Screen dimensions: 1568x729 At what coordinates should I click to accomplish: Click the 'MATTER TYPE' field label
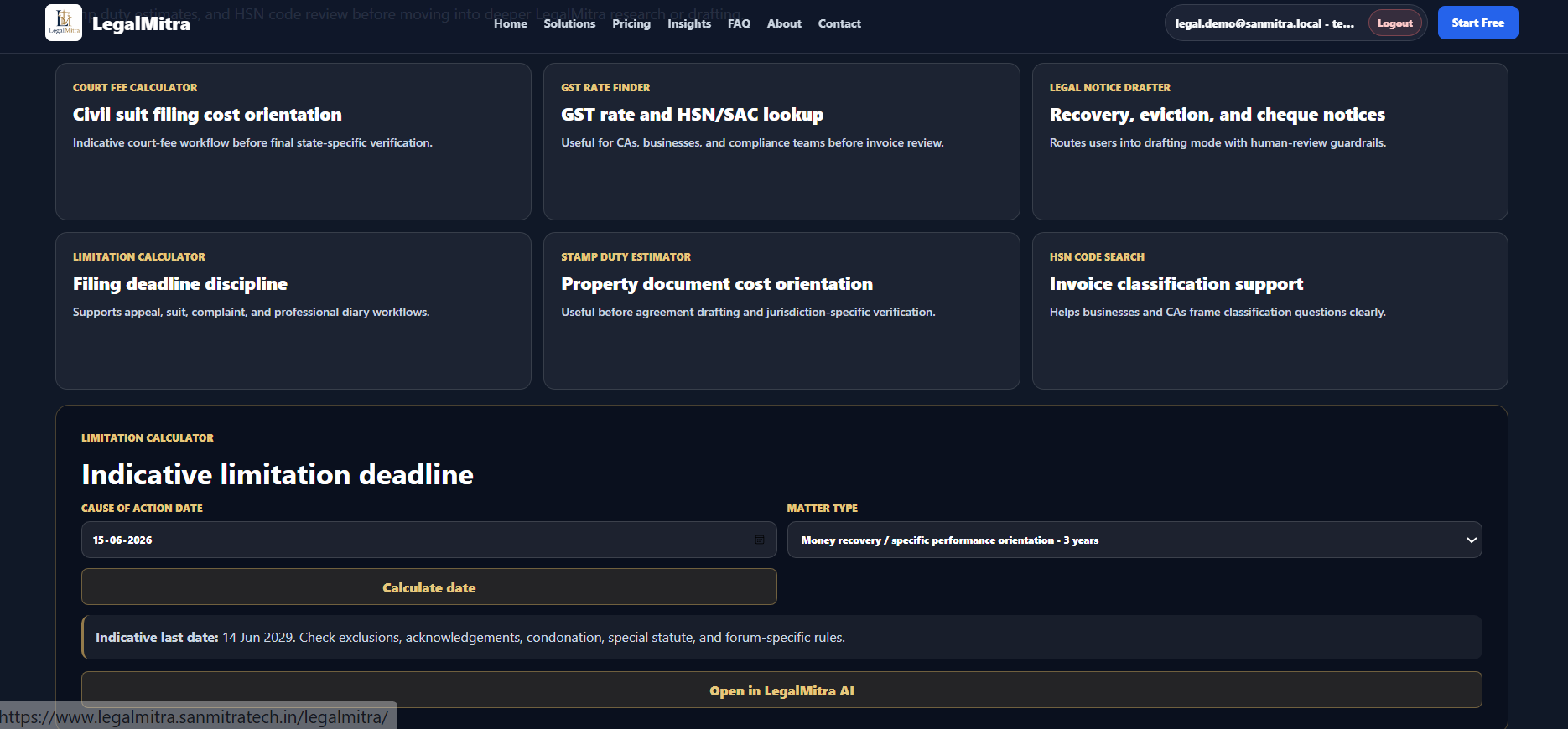[823, 508]
